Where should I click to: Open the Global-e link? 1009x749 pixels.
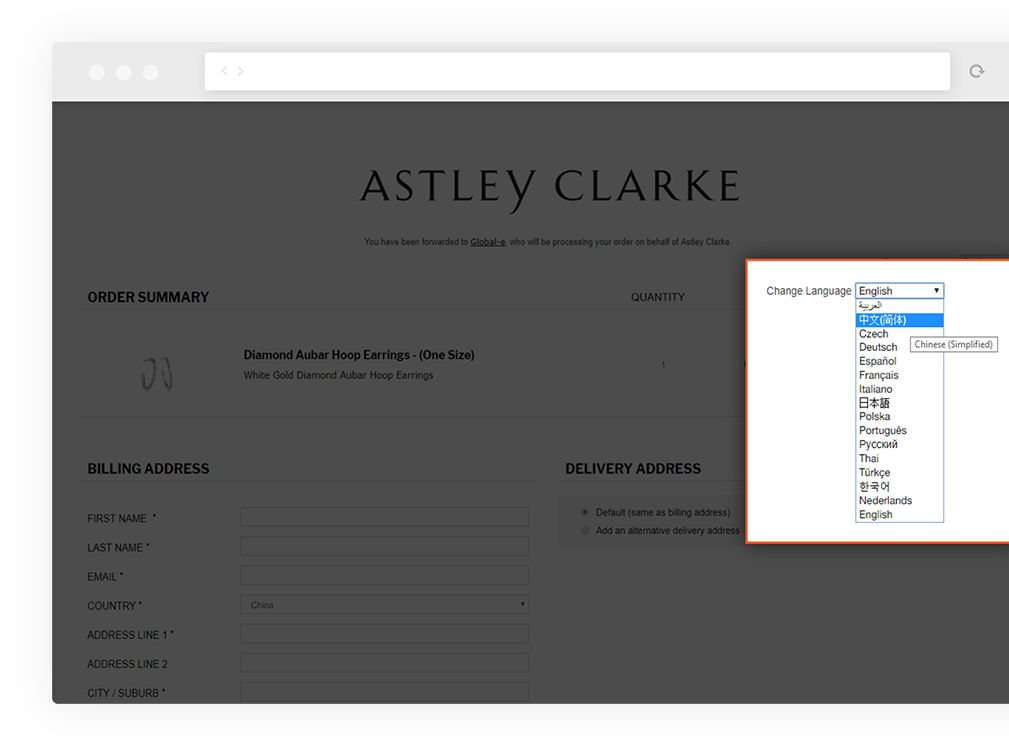point(487,242)
